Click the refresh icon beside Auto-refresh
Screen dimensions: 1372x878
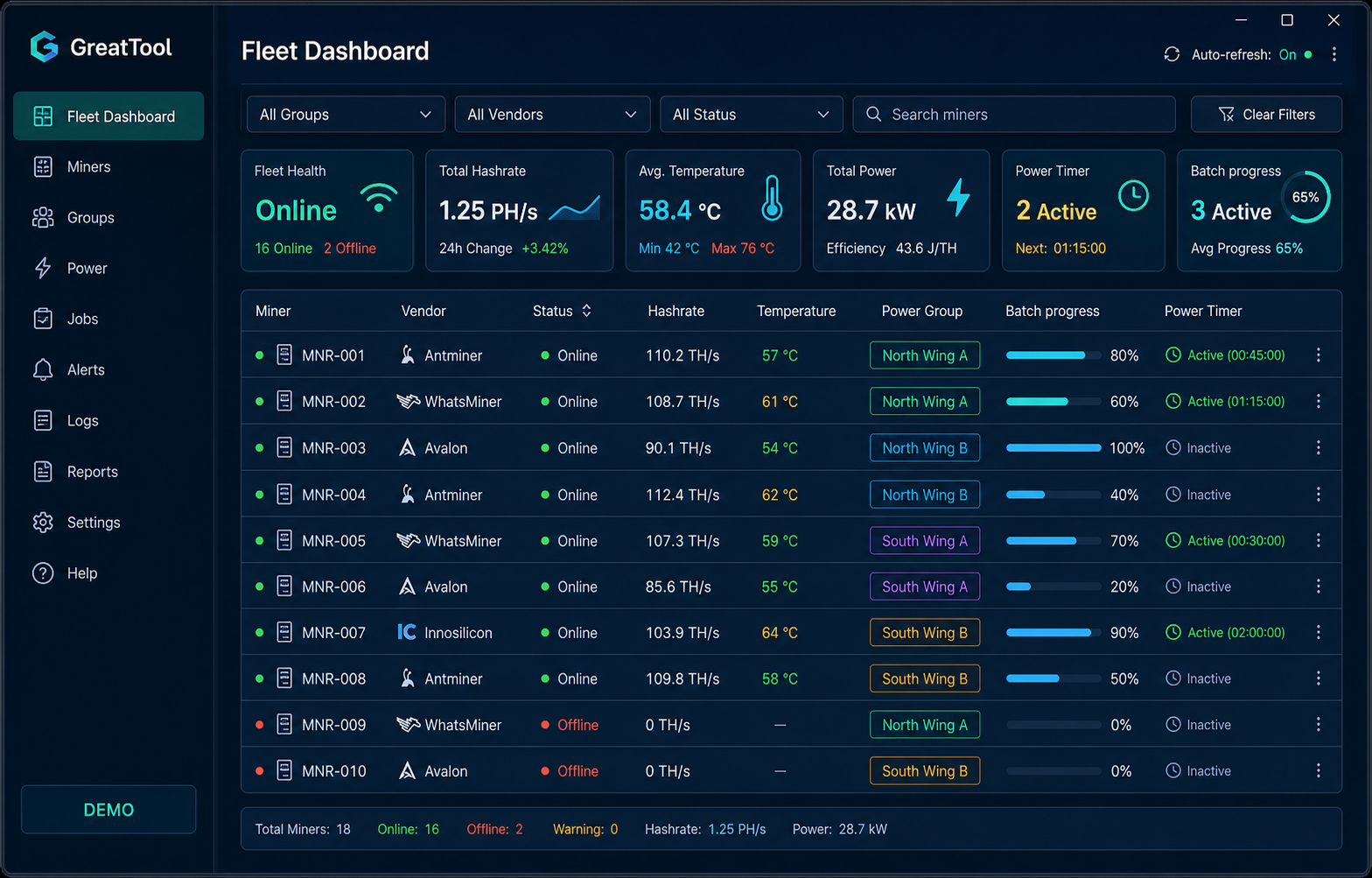(x=1172, y=54)
